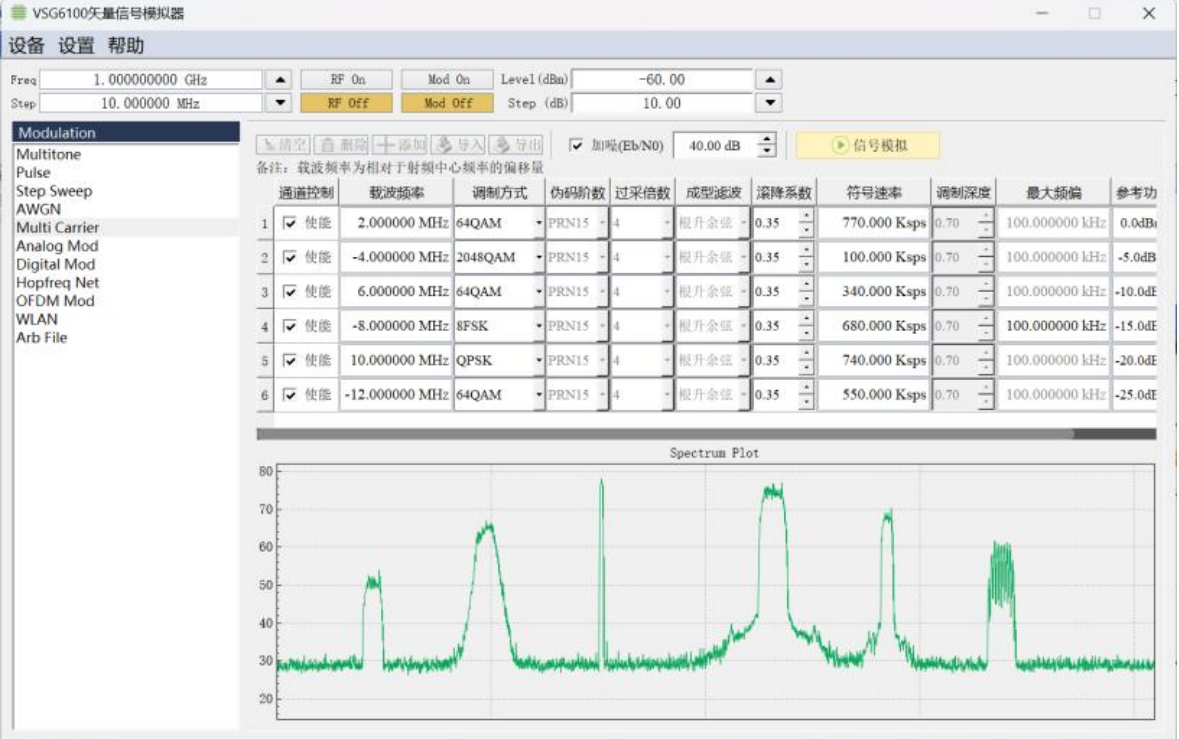Click the 清空 (clear) toolbar button

click(x=283, y=145)
